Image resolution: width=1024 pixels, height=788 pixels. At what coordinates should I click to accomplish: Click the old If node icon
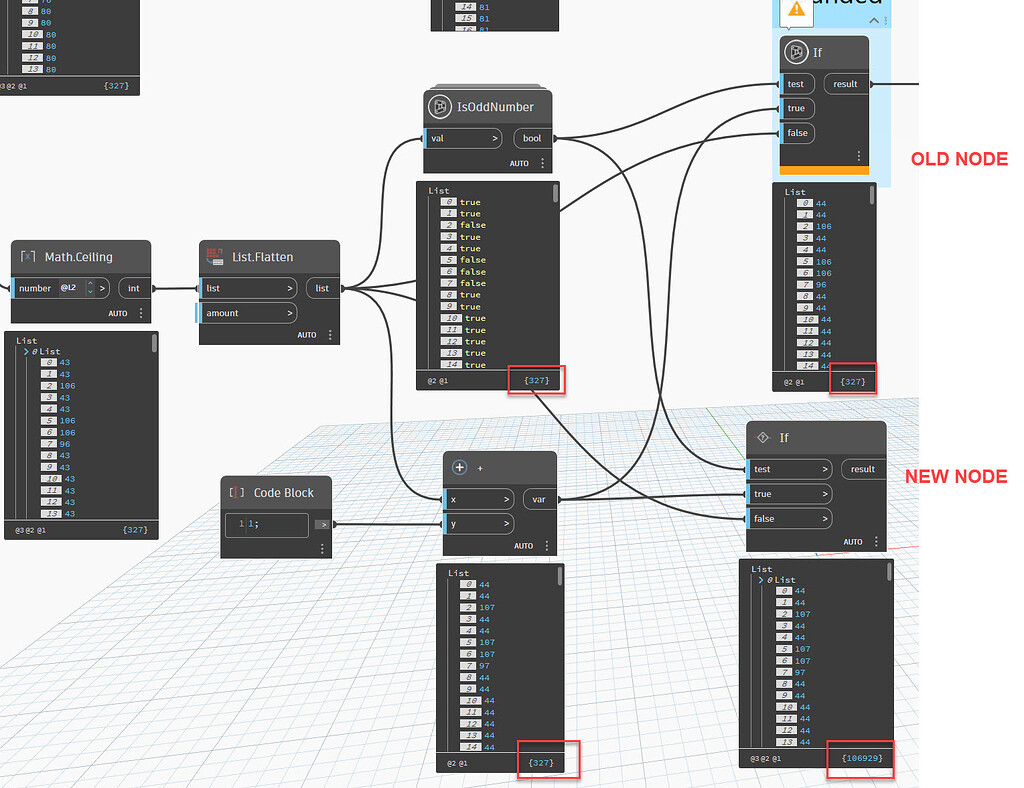796,52
